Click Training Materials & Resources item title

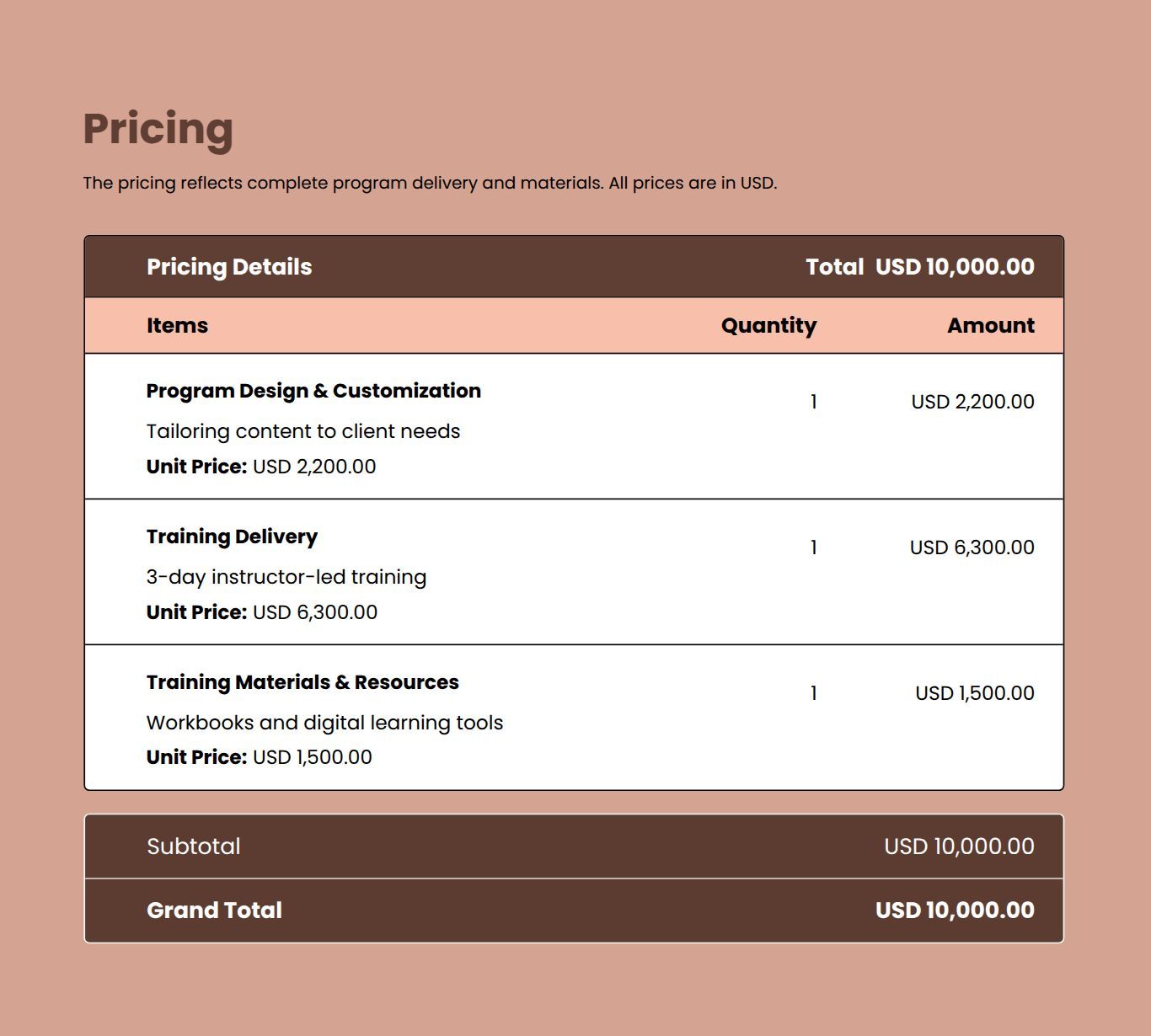302,682
